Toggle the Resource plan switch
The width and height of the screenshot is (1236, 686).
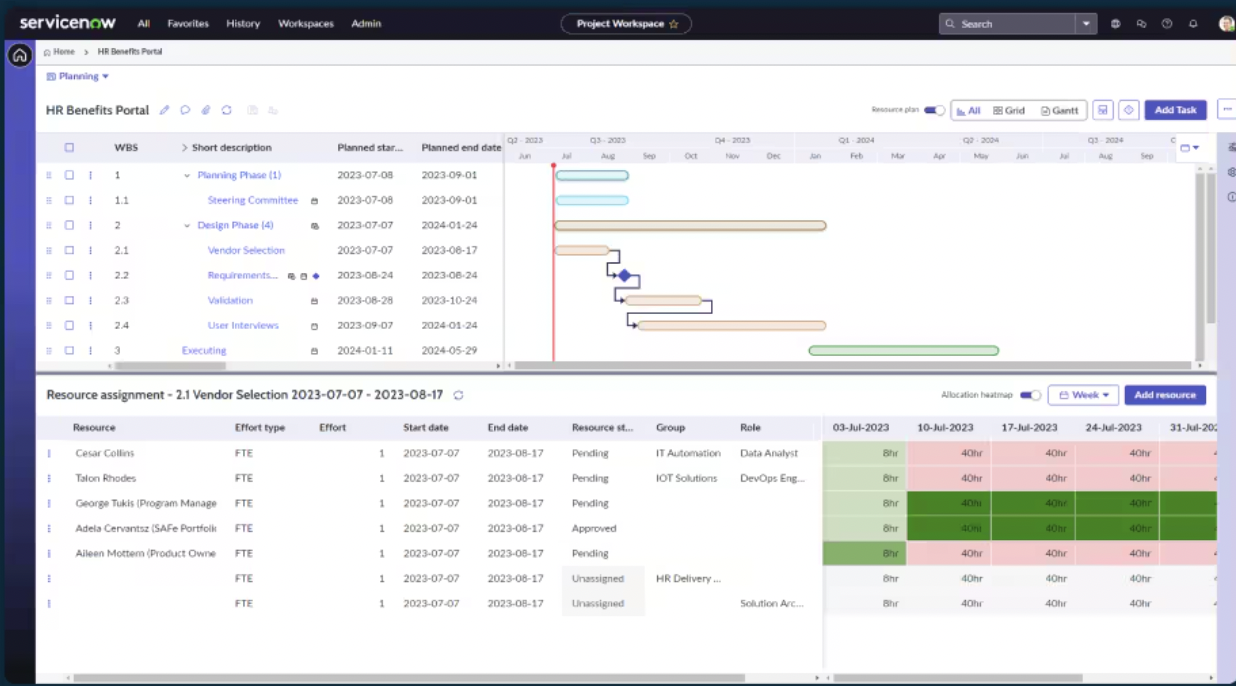pos(934,110)
